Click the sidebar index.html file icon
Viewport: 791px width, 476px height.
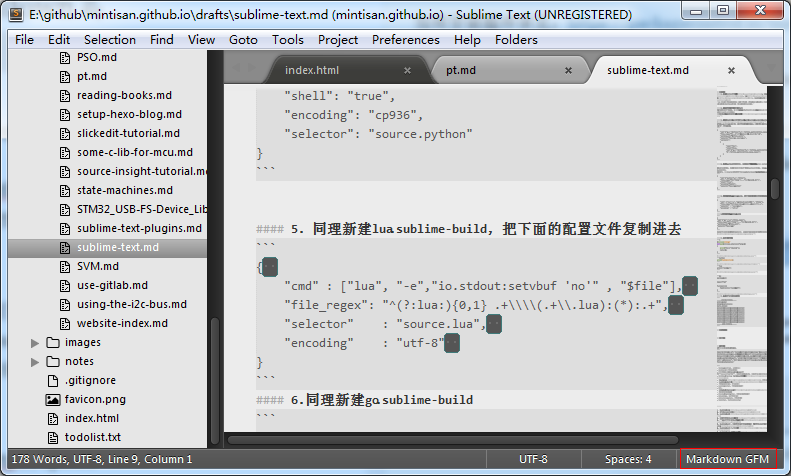tap(52, 419)
